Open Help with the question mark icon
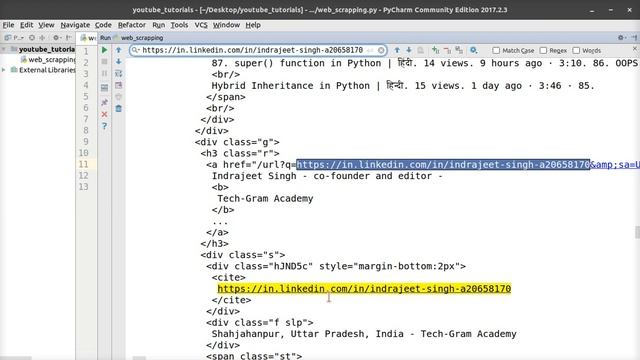This screenshot has width=640, height=360. 104,126
